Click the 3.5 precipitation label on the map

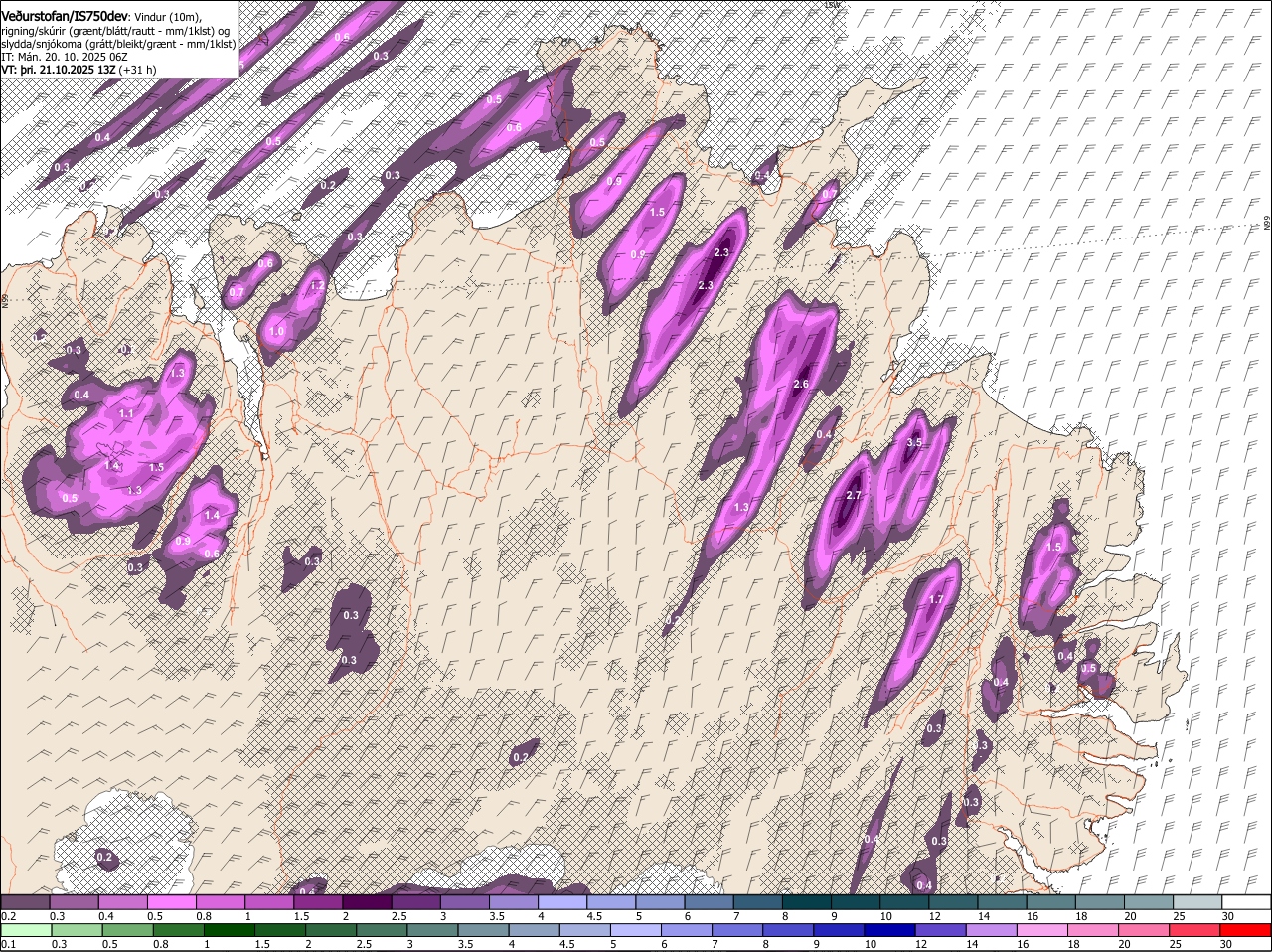tap(915, 443)
